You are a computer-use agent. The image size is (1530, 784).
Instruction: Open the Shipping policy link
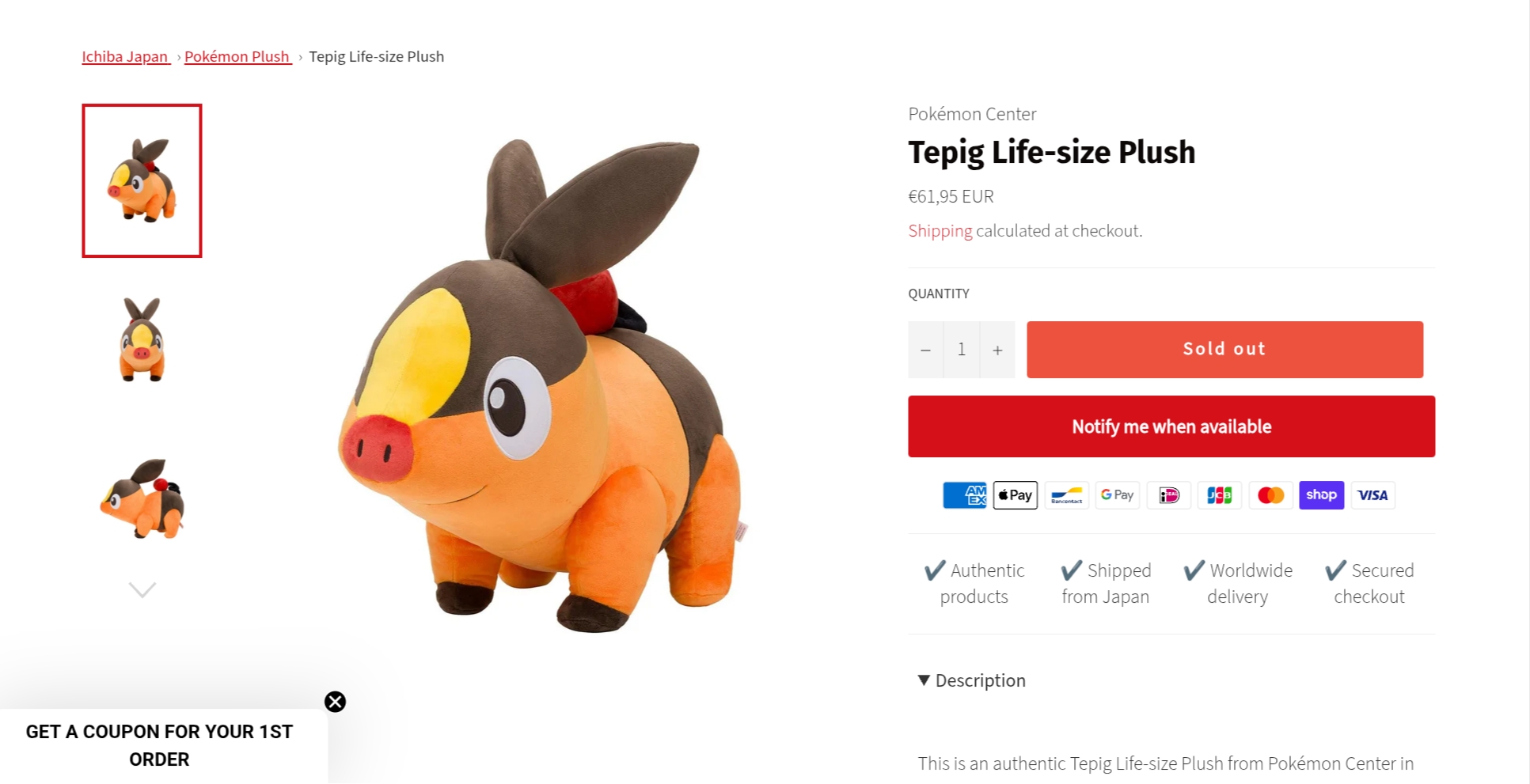click(940, 231)
